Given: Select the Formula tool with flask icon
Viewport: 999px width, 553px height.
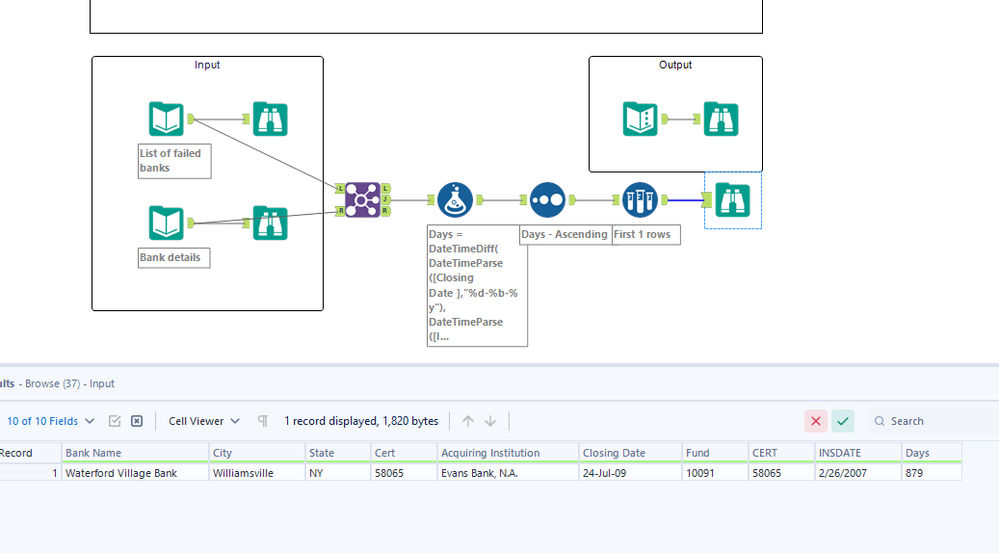Looking at the screenshot, I should (x=455, y=200).
